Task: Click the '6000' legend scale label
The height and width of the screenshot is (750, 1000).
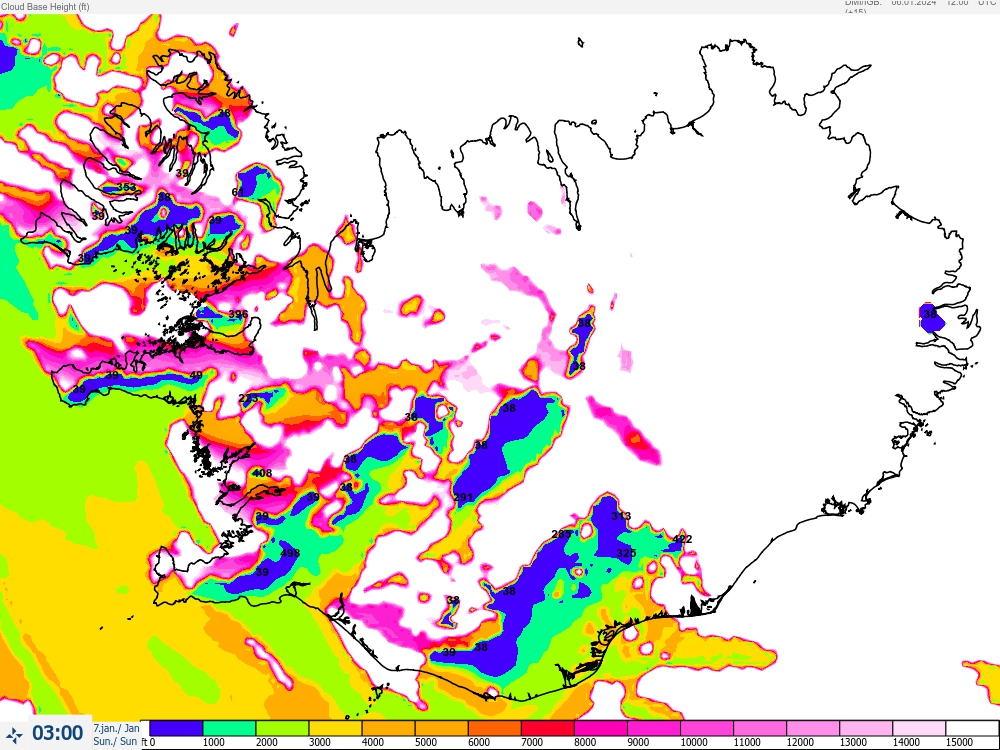Action: tap(479, 742)
